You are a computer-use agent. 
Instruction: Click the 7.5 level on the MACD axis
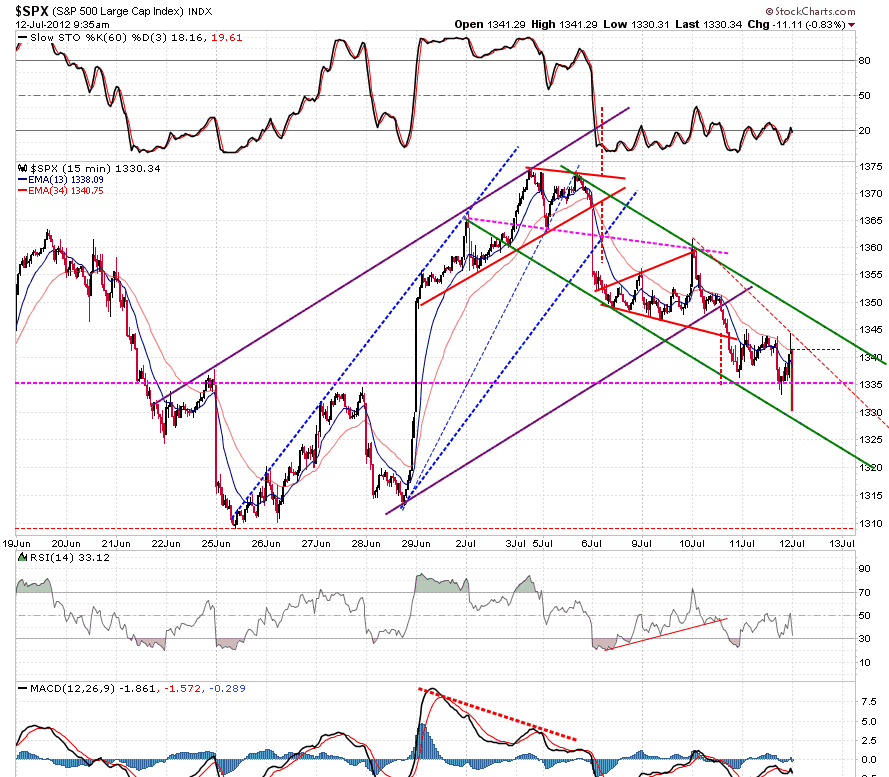pos(869,702)
